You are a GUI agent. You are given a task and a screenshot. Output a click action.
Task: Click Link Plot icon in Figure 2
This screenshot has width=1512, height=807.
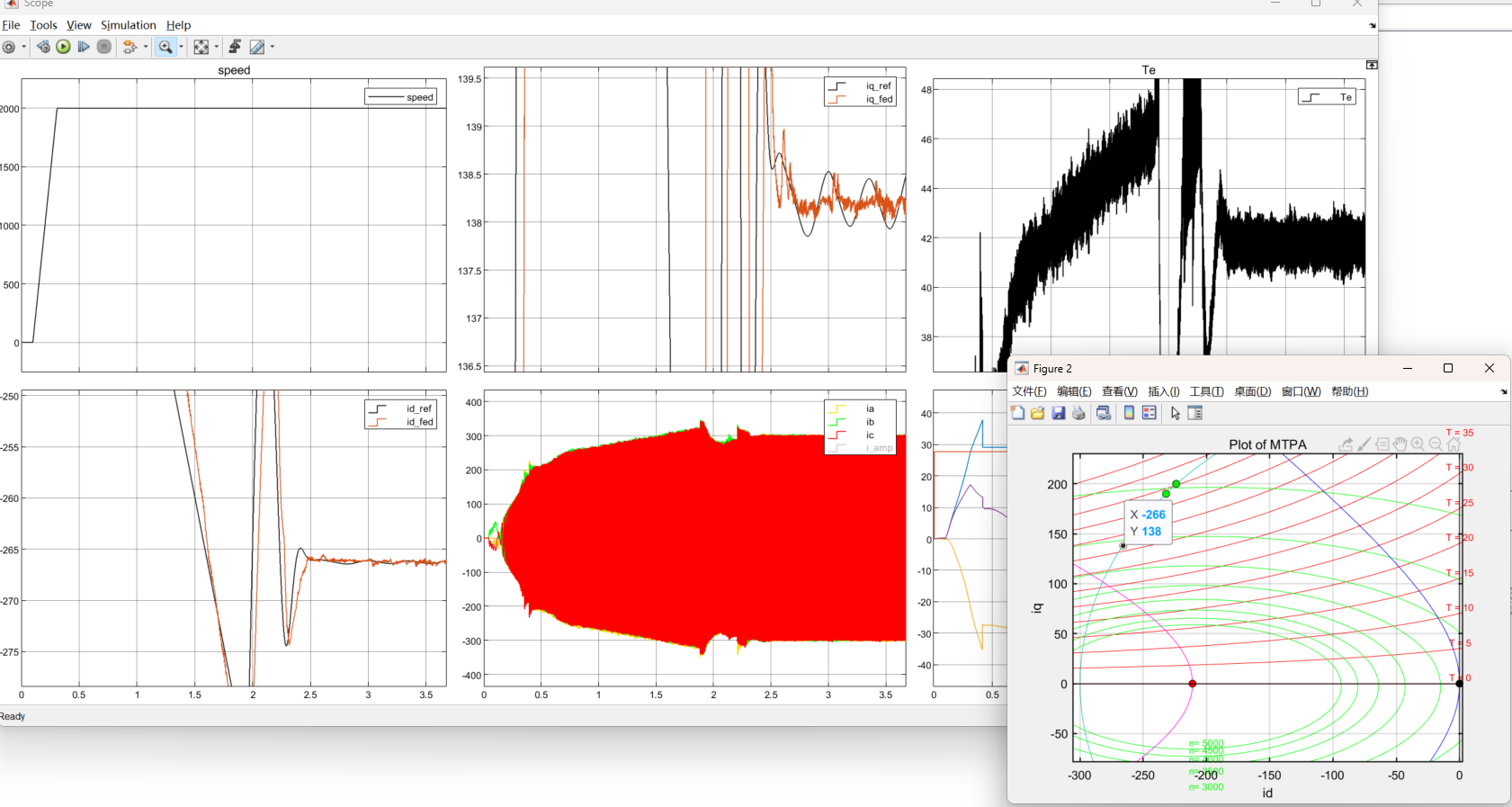[1104, 413]
